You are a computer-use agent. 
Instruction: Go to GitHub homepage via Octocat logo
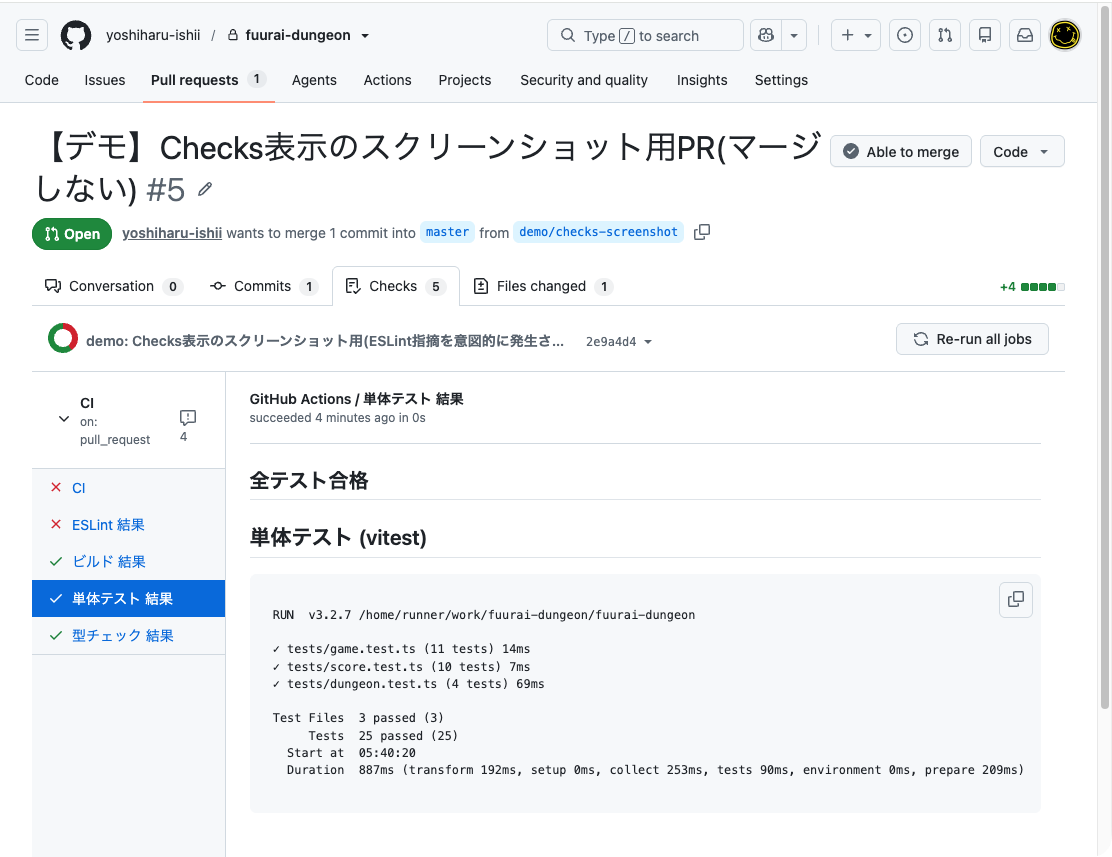coord(76,35)
